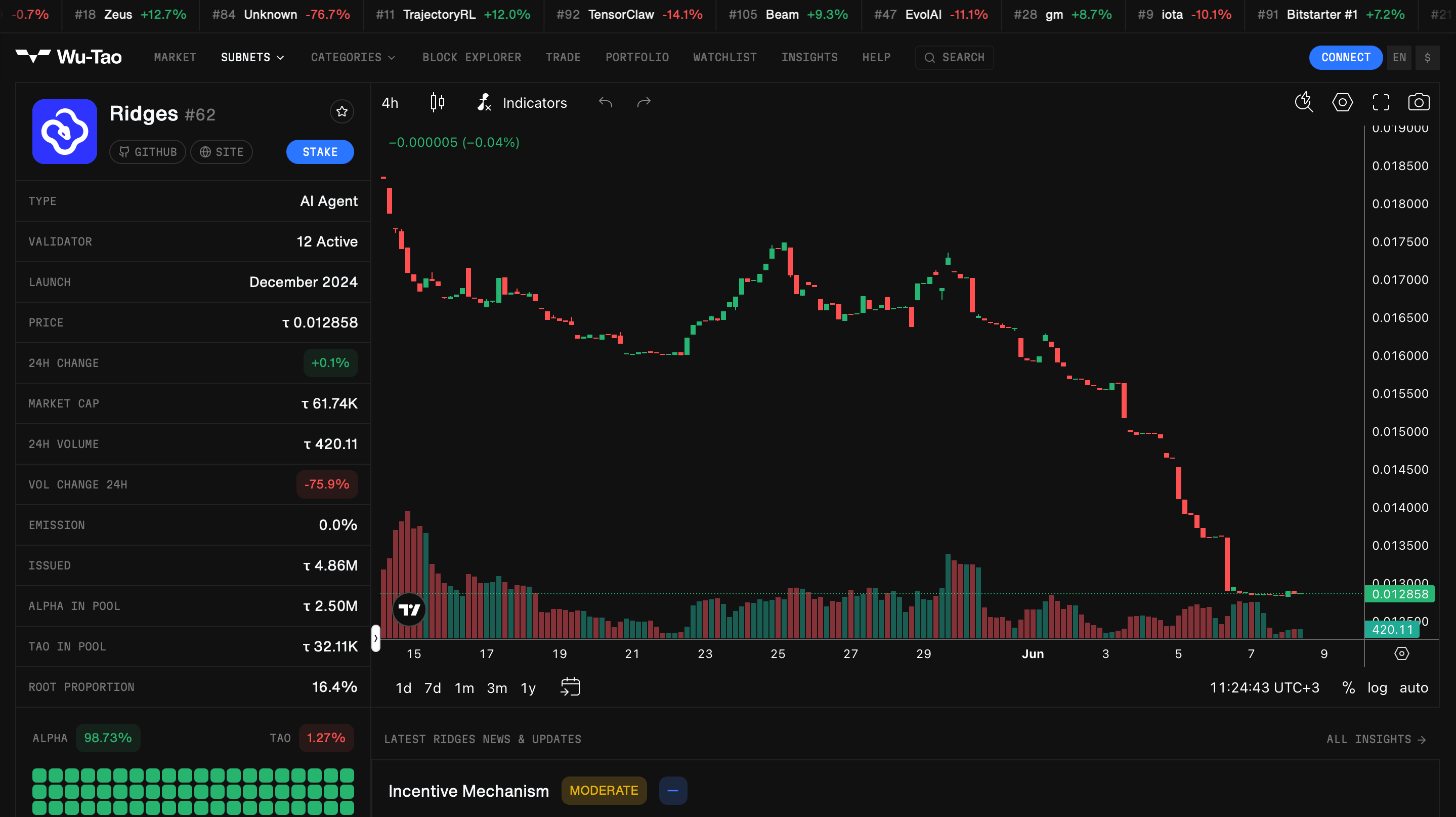Expand the Categories dropdown menu
The image size is (1456, 817).
(x=353, y=58)
